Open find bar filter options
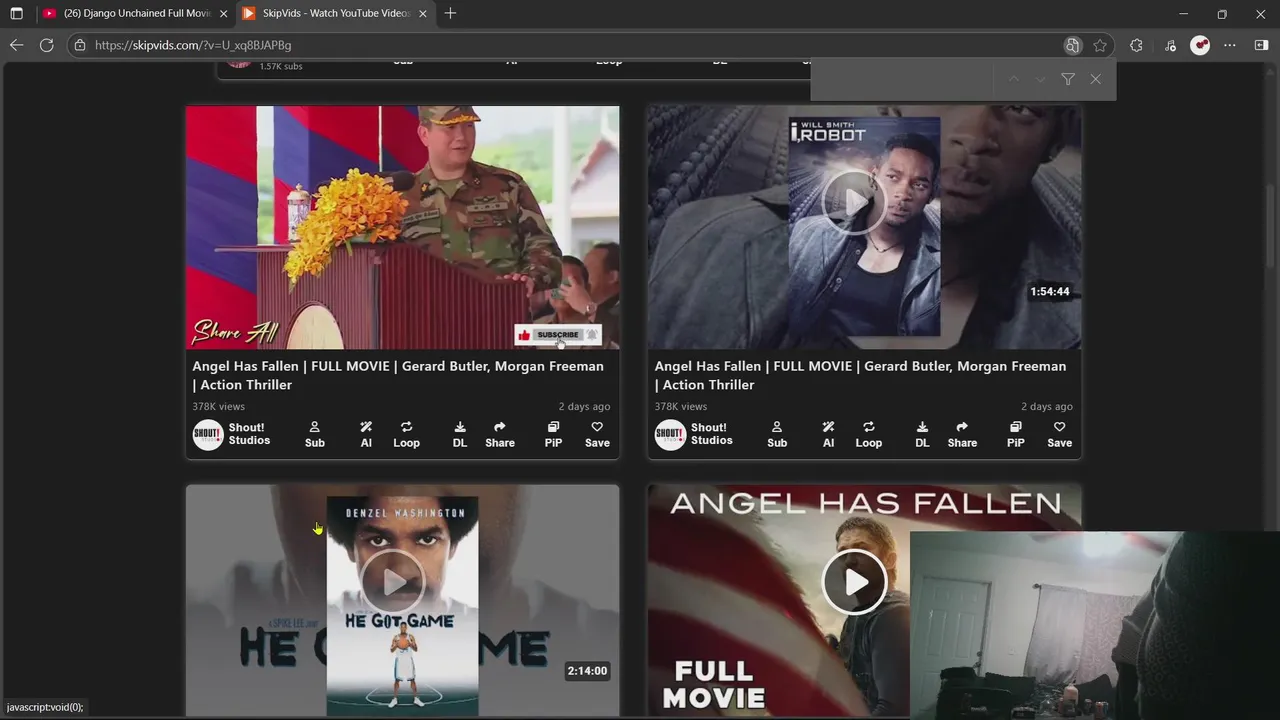This screenshot has height=720, width=1280. coord(1068,79)
